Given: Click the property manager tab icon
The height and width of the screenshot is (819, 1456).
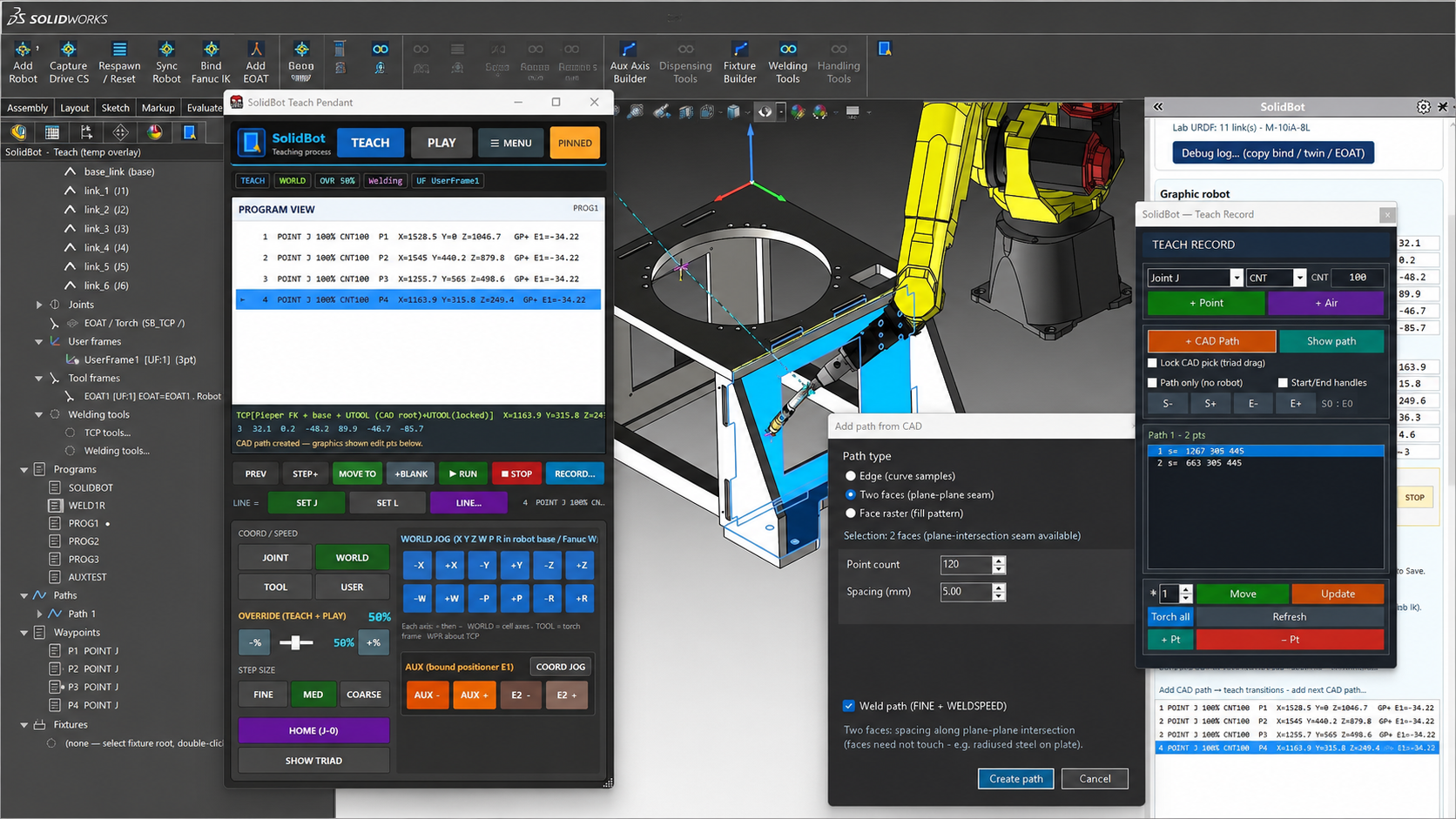Looking at the screenshot, I should click(x=52, y=132).
